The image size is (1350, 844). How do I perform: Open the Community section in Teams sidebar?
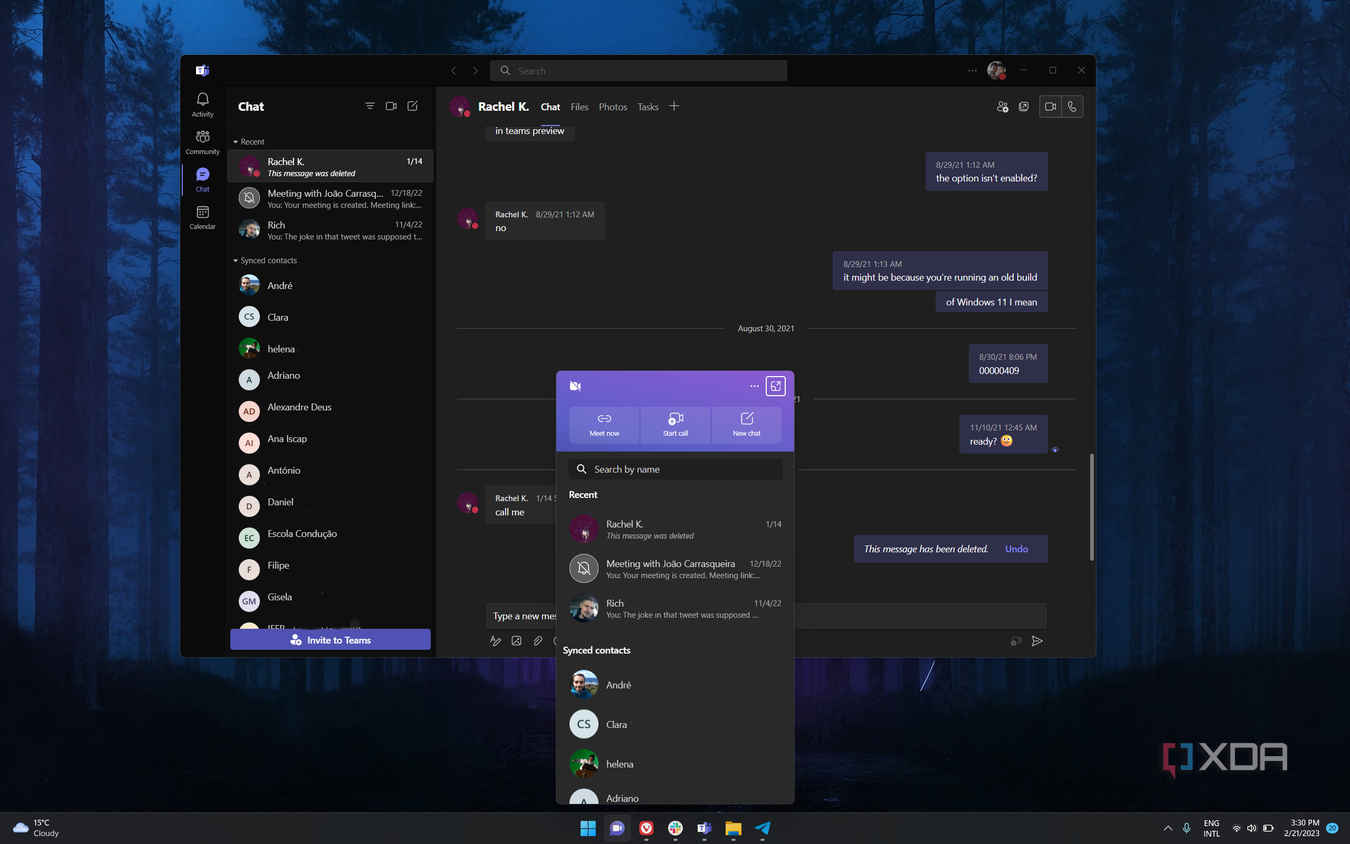[x=202, y=142]
